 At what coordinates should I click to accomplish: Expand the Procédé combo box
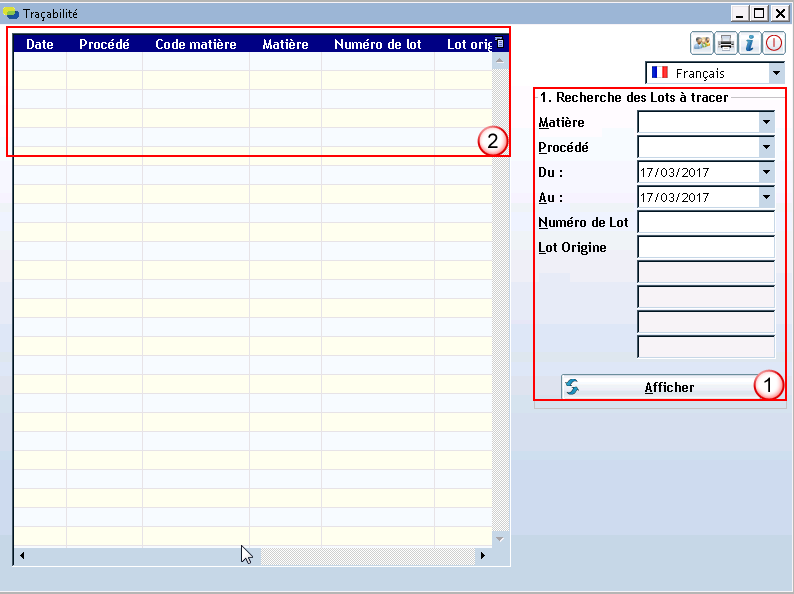766,147
